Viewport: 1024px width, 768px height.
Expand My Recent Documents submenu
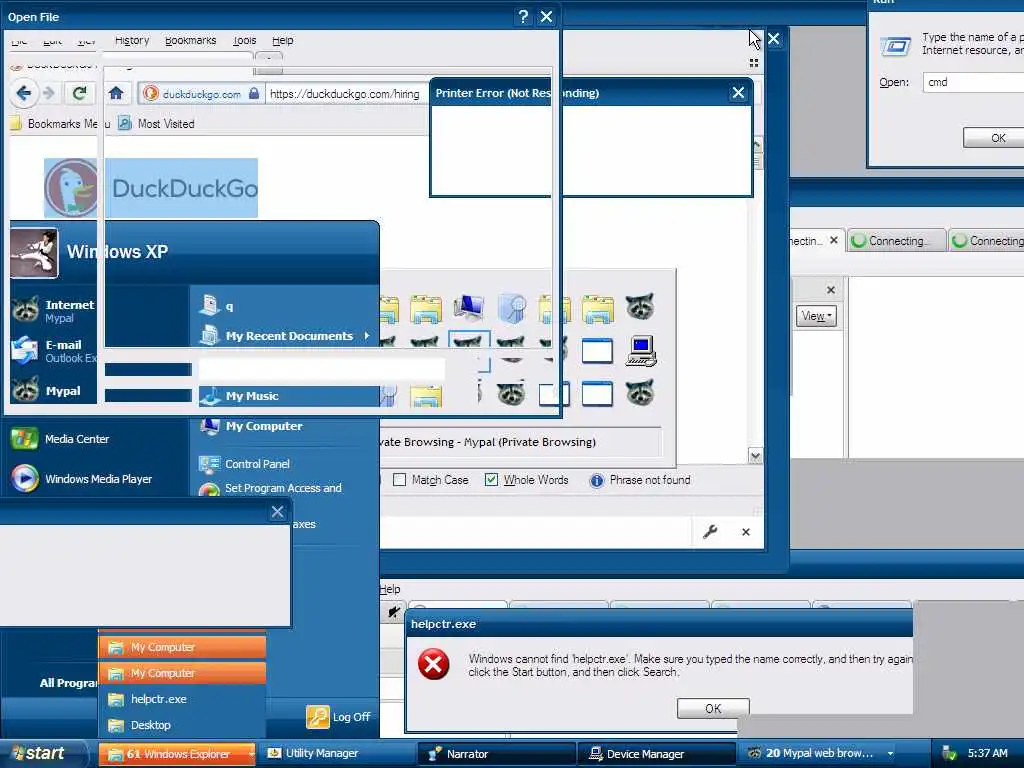point(285,336)
